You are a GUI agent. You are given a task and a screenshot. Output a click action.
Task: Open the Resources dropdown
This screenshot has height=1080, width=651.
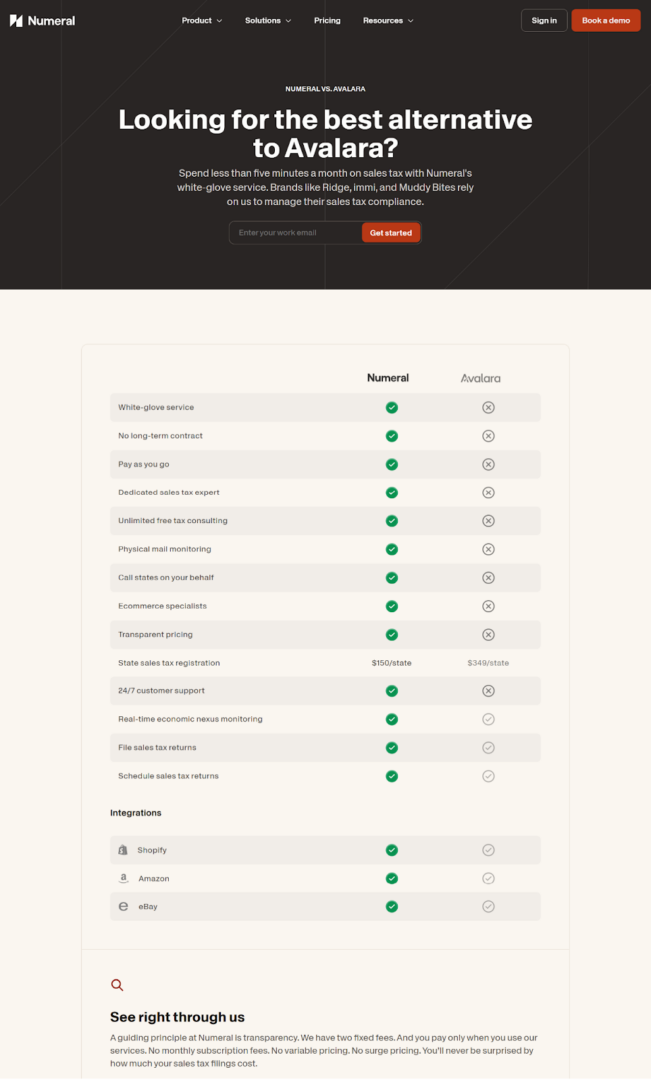click(388, 20)
